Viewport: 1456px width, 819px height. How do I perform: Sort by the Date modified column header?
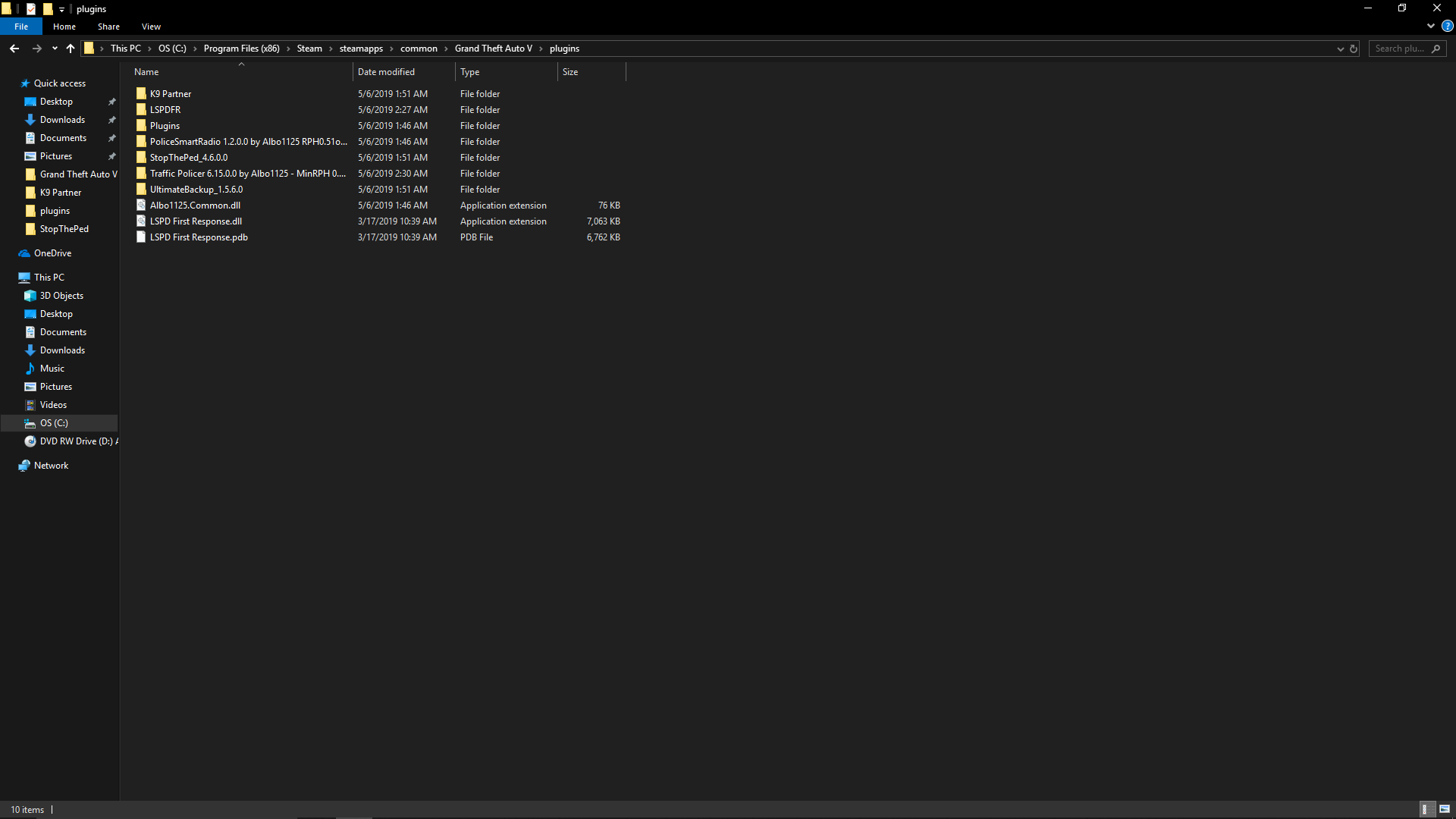tap(386, 72)
